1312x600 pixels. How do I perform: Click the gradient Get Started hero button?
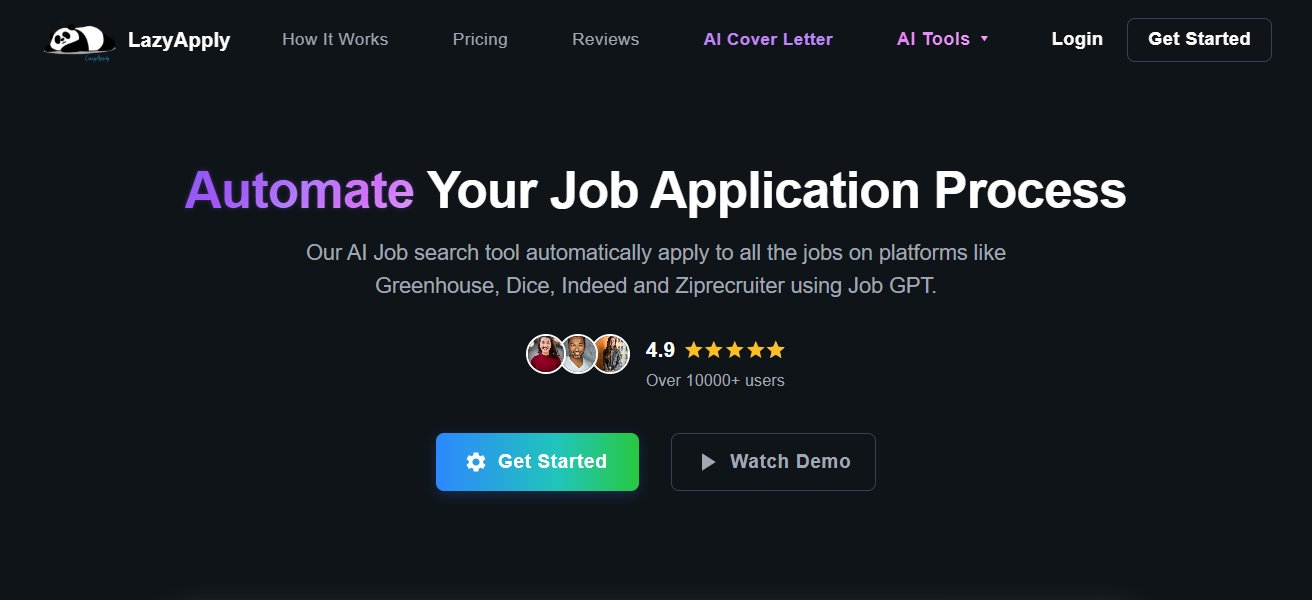point(537,462)
